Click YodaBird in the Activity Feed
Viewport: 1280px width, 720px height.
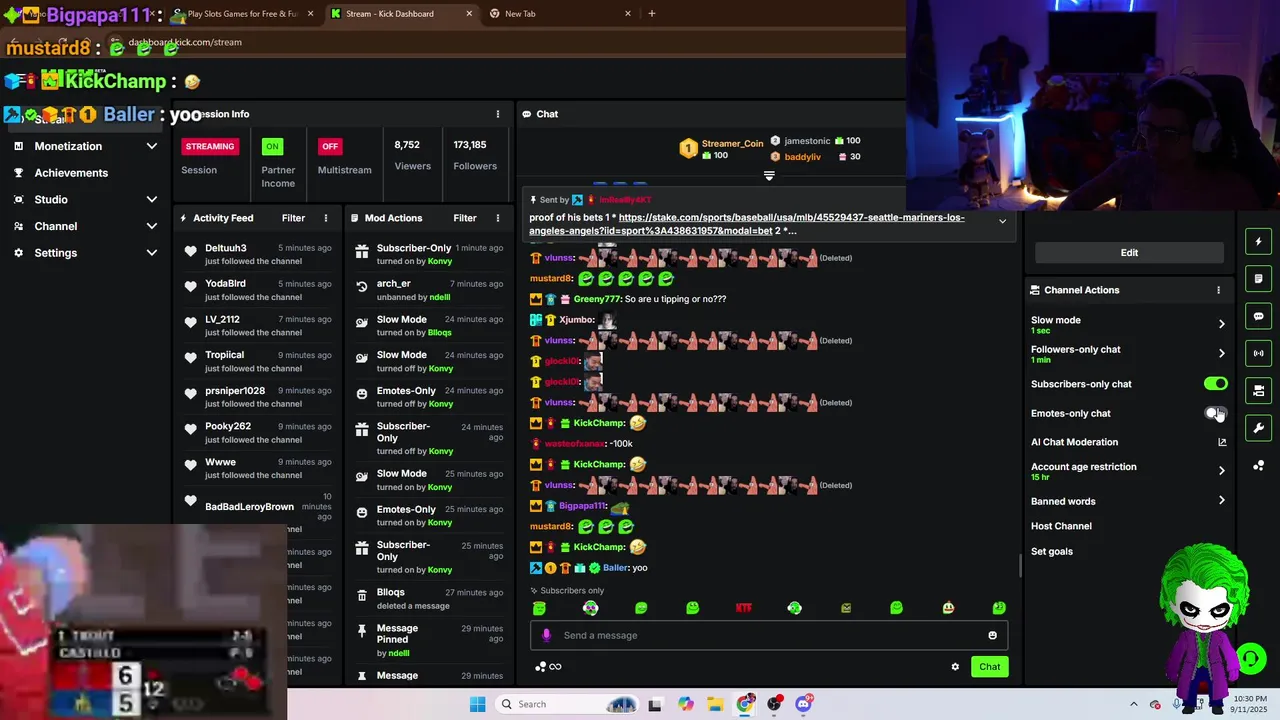(225, 284)
